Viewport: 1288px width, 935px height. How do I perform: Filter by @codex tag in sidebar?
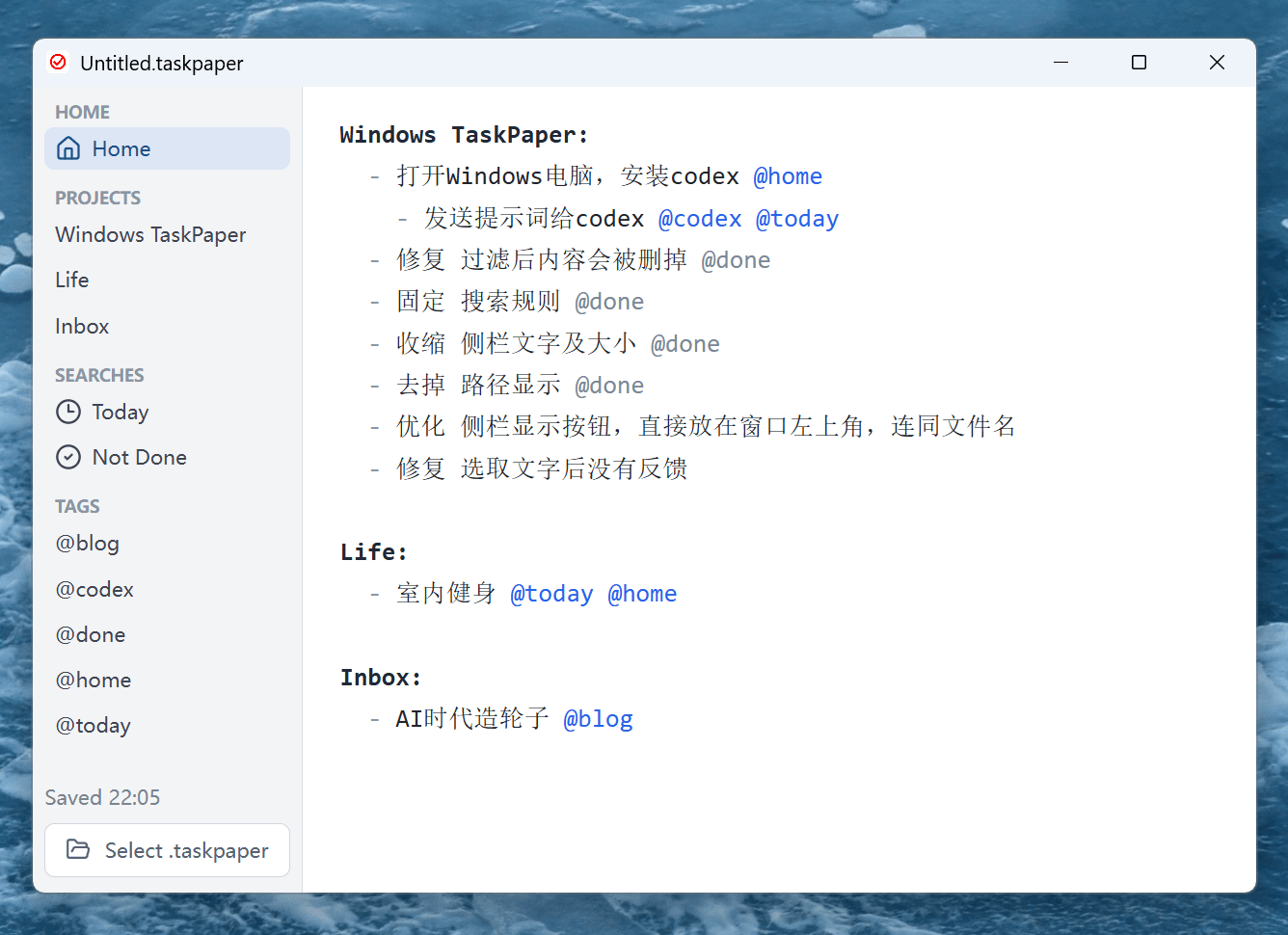(94, 589)
